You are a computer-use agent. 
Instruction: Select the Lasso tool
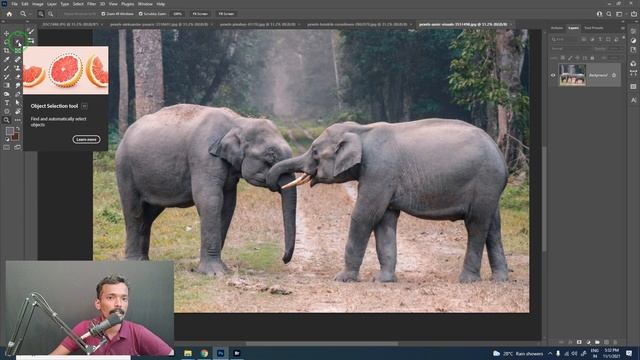(6, 42)
